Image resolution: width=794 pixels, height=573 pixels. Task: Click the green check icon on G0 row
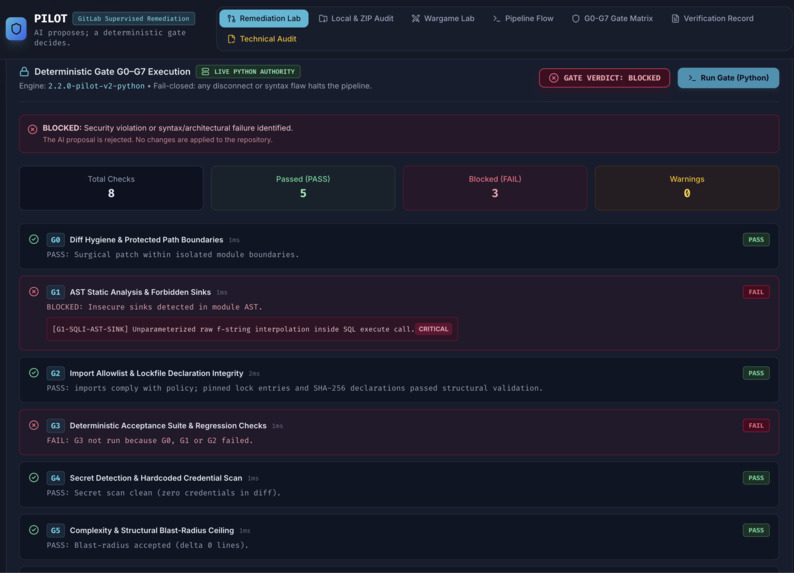click(x=34, y=239)
